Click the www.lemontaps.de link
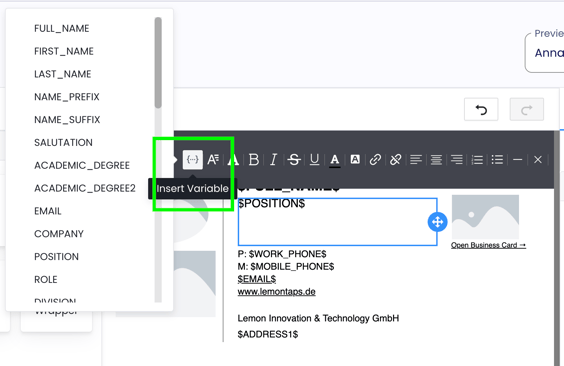 click(x=276, y=292)
